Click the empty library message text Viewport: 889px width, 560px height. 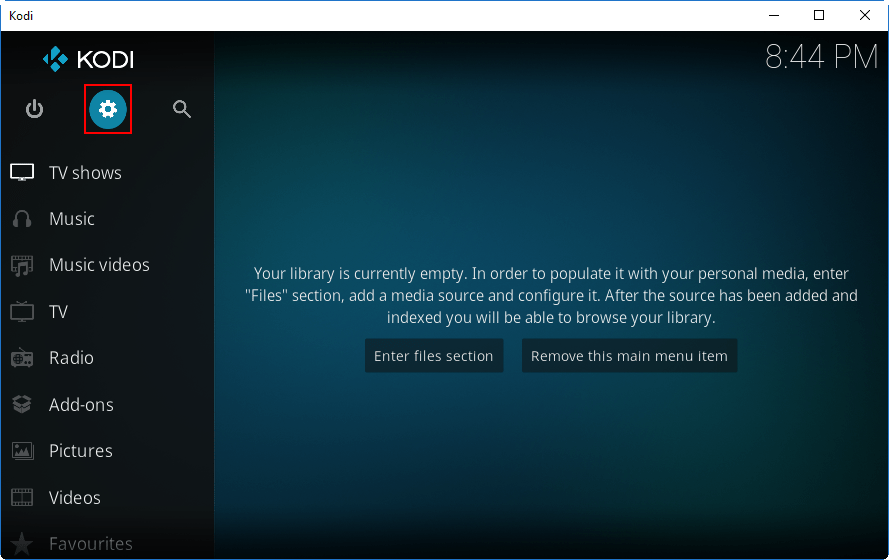[551, 295]
